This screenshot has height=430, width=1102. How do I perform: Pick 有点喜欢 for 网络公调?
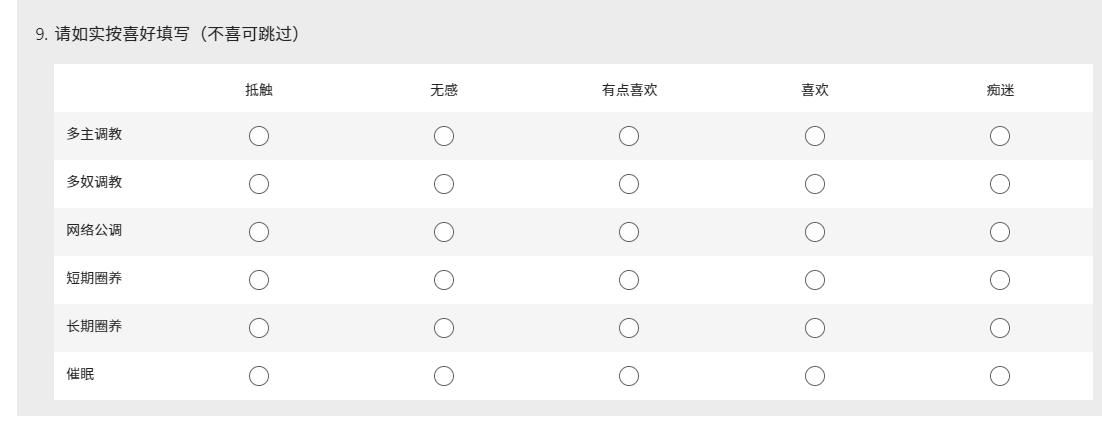click(x=629, y=232)
